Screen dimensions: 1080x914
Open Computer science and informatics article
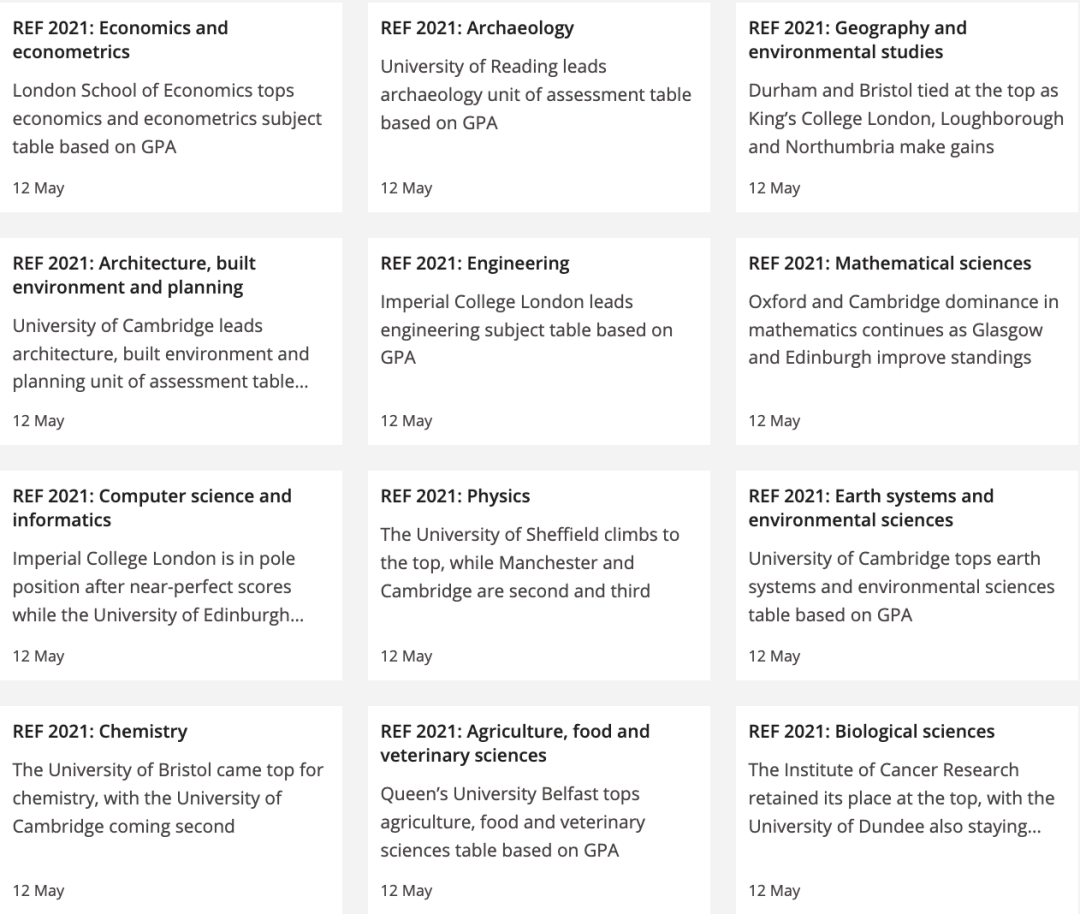pyautogui.click(x=152, y=508)
